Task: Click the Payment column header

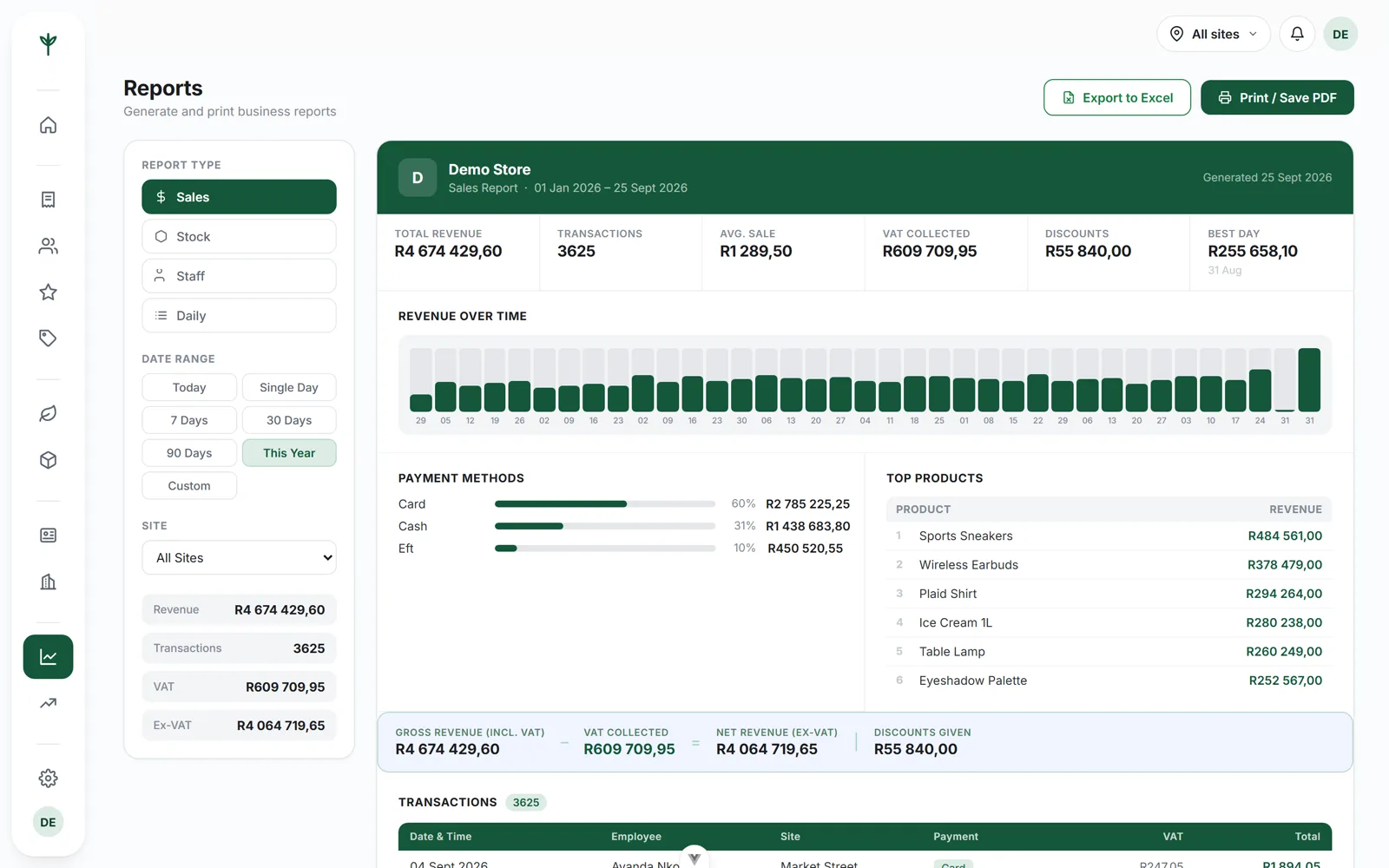Action: tap(956, 837)
